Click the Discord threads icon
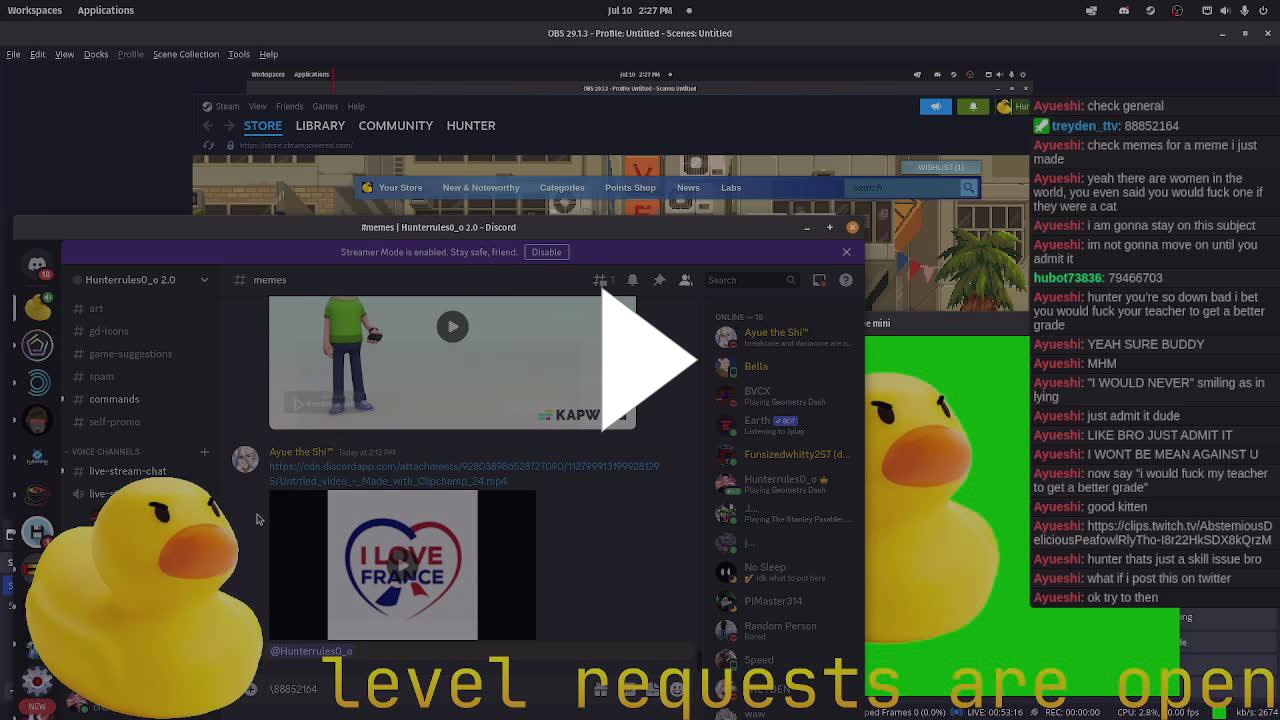 point(600,280)
